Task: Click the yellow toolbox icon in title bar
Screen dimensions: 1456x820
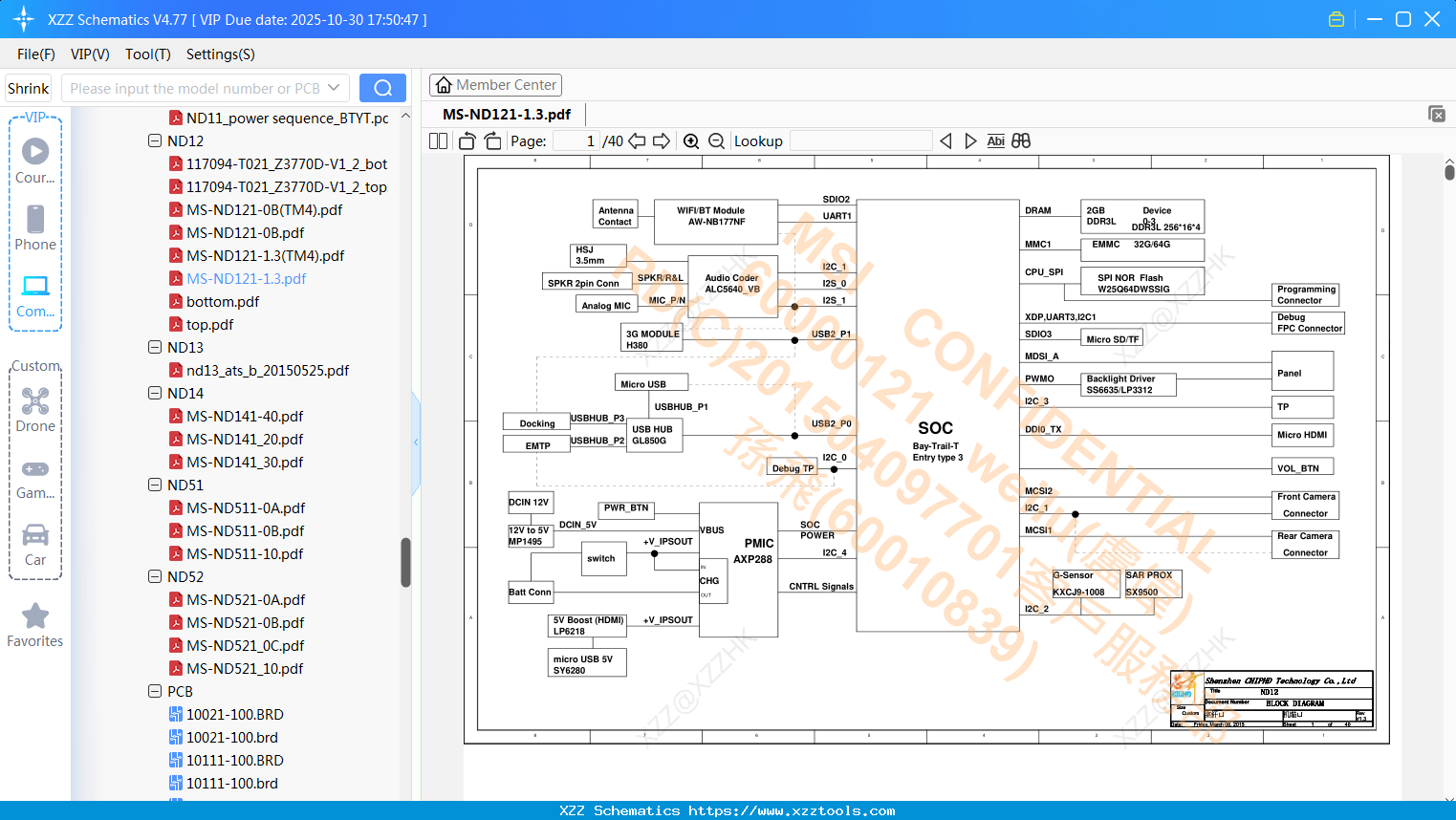Action: point(1336,19)
